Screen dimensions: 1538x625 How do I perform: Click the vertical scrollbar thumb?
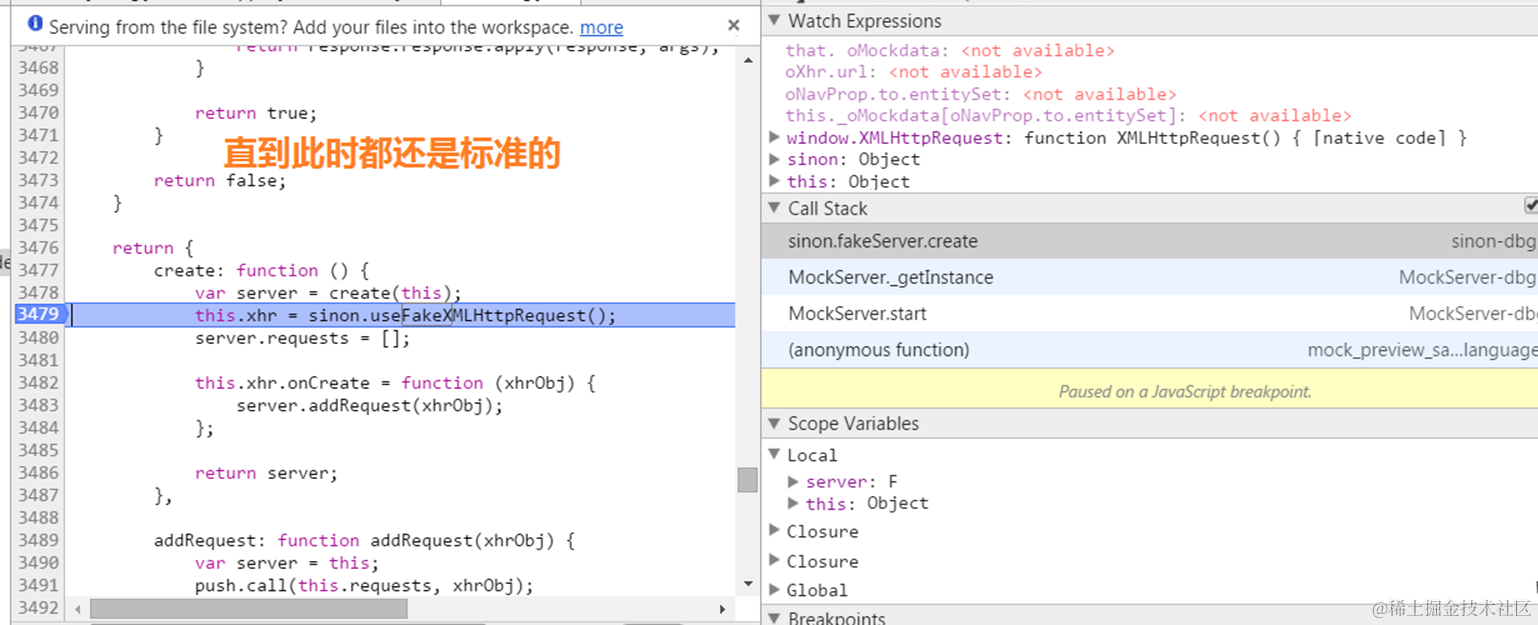(x=747, y=480)
